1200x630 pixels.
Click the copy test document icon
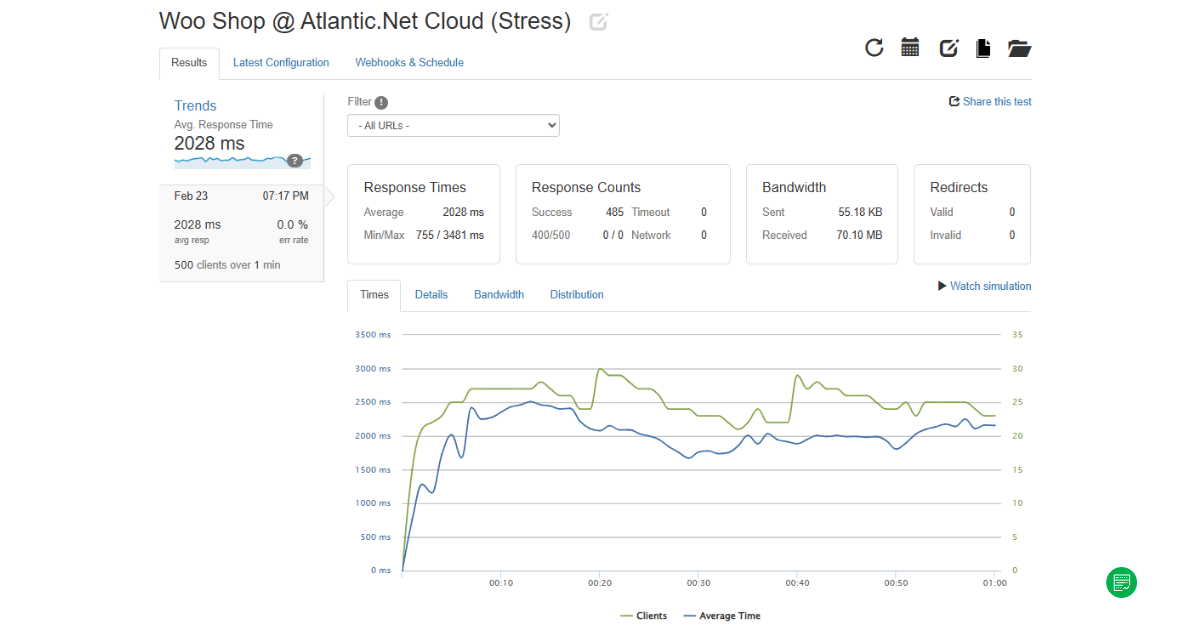[x=983, y=48]
